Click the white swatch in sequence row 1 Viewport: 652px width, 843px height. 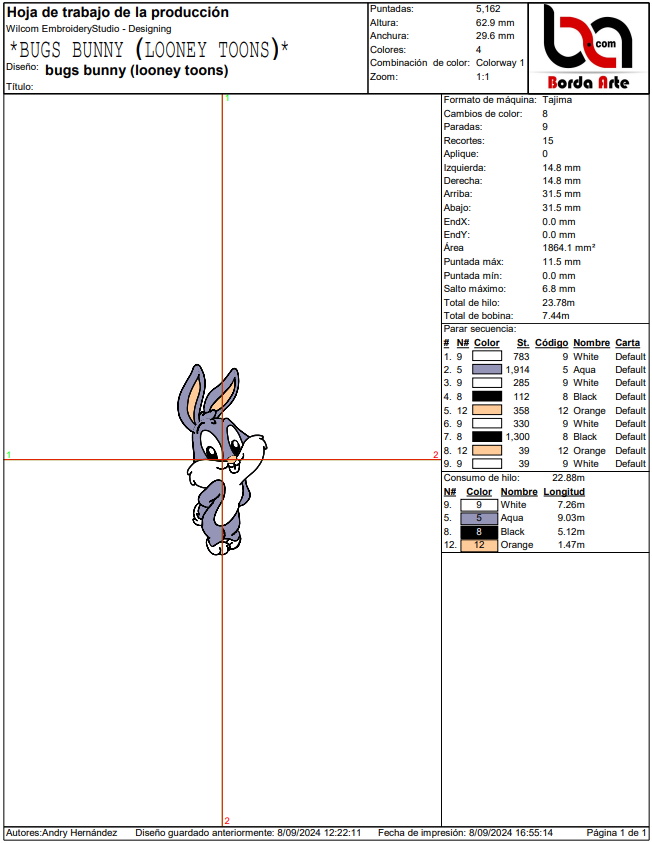pos(487,356)
